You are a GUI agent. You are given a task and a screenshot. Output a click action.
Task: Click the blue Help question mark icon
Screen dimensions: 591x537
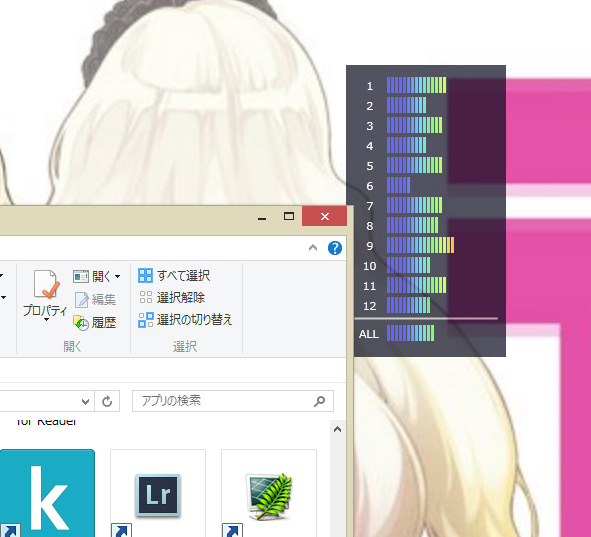click(x=335, y=248)
